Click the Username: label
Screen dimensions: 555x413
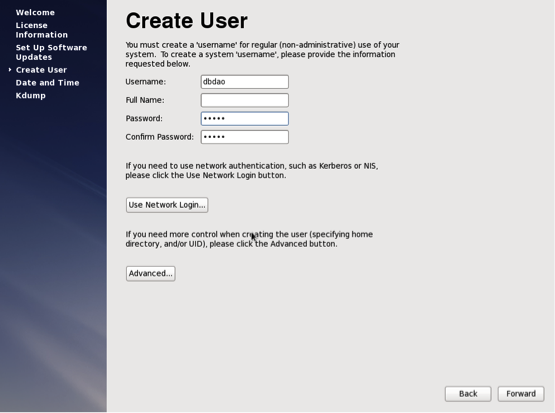coord(145,82)
